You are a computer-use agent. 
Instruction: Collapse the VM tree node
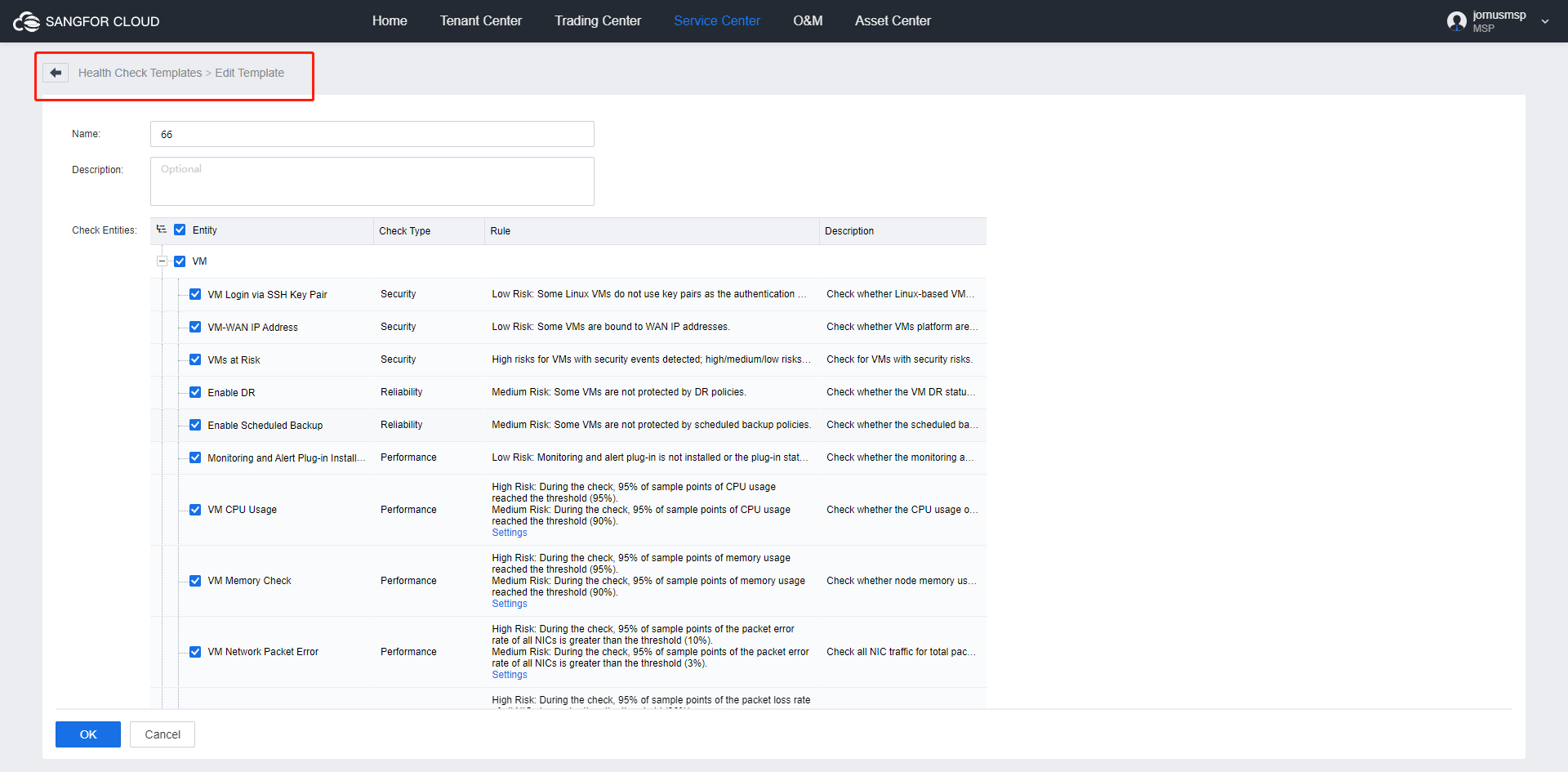click(x=162, y=261)
